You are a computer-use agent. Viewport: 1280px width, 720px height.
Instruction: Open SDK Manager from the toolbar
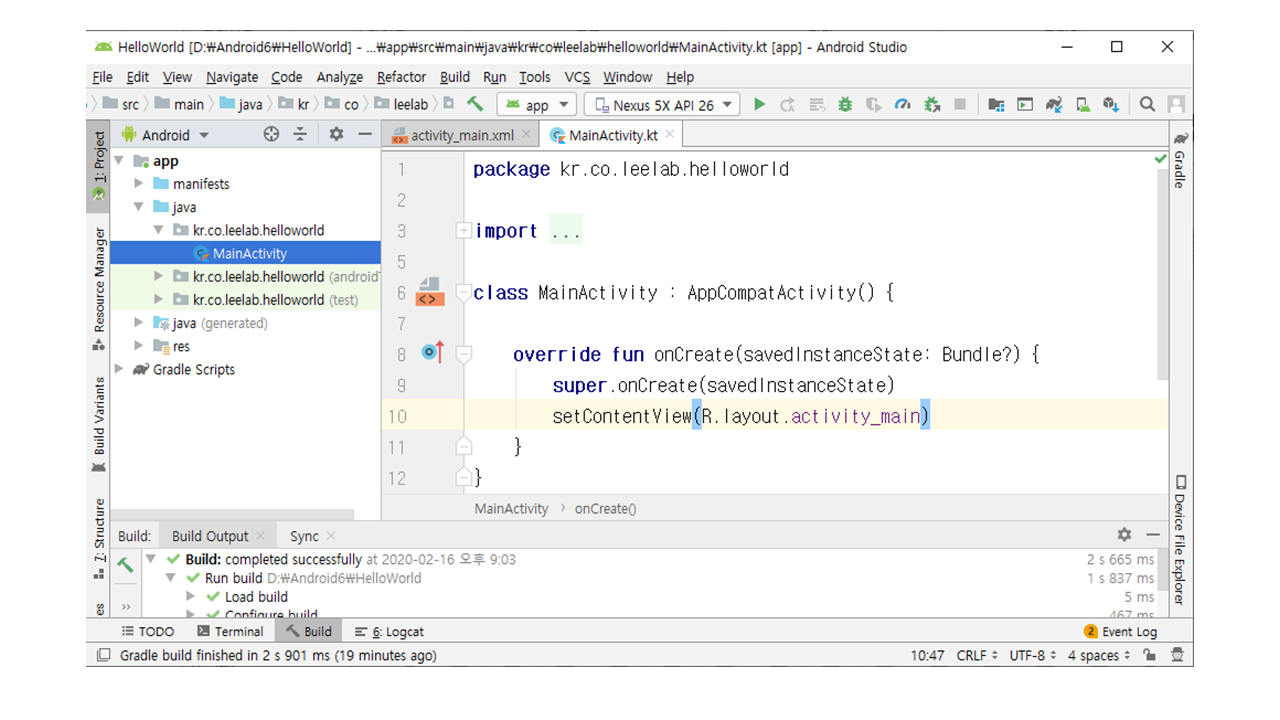[1111, 104]
